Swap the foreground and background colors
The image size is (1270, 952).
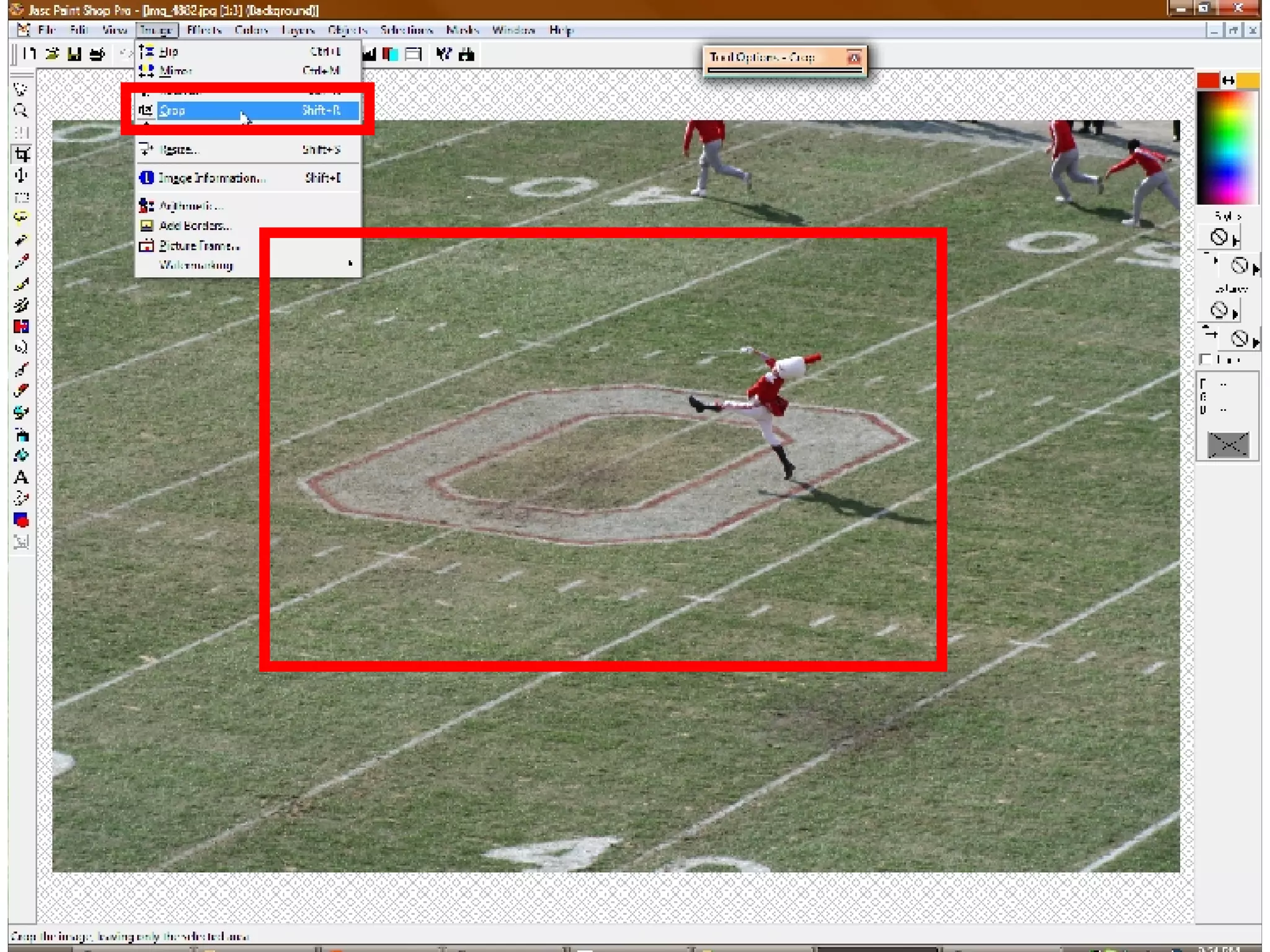click(1228, 81)
